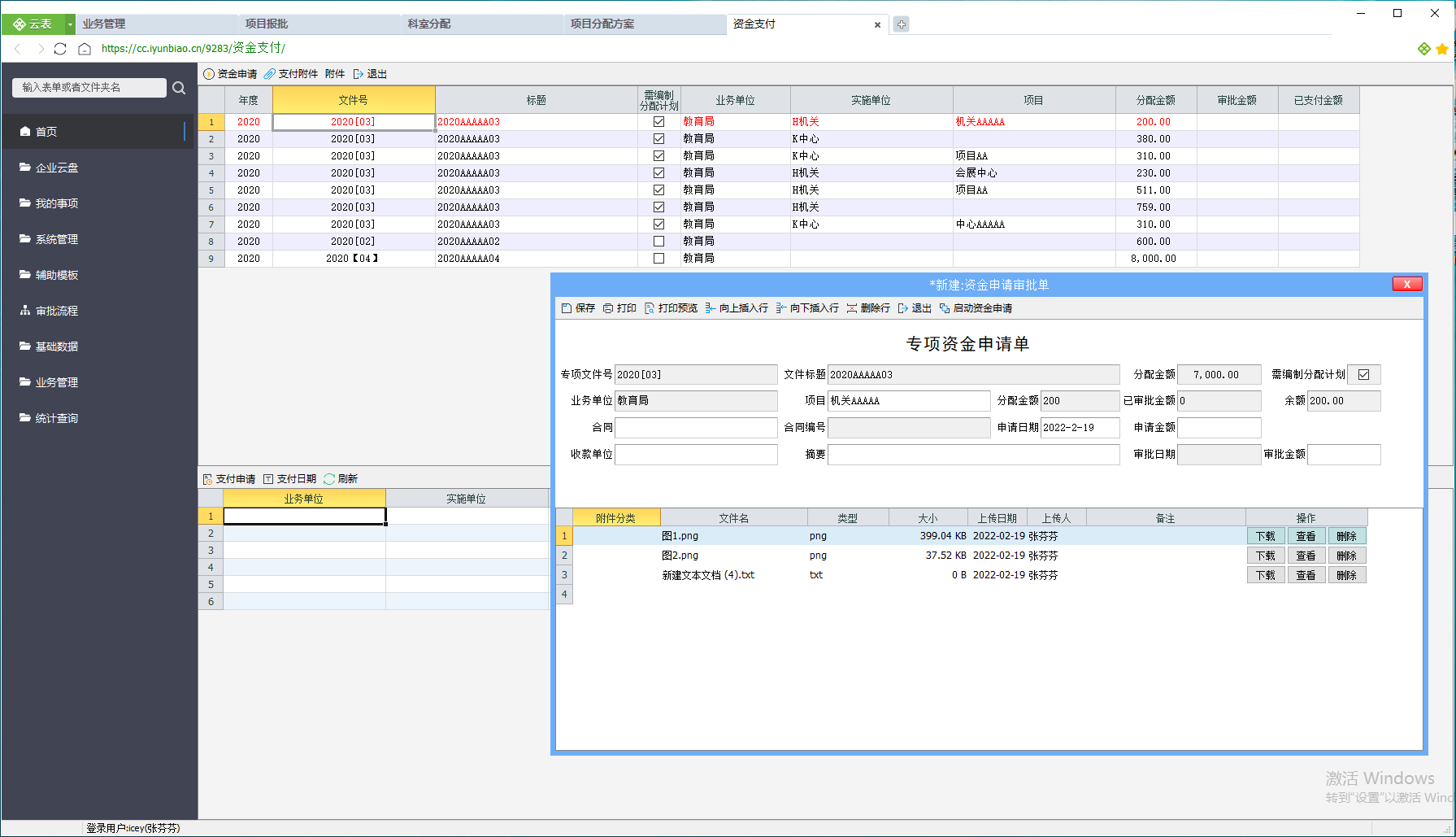Click the start fund application icon
Viewport: 1456px width, 837px height.
pyautogui.click(x=945, y=308)
